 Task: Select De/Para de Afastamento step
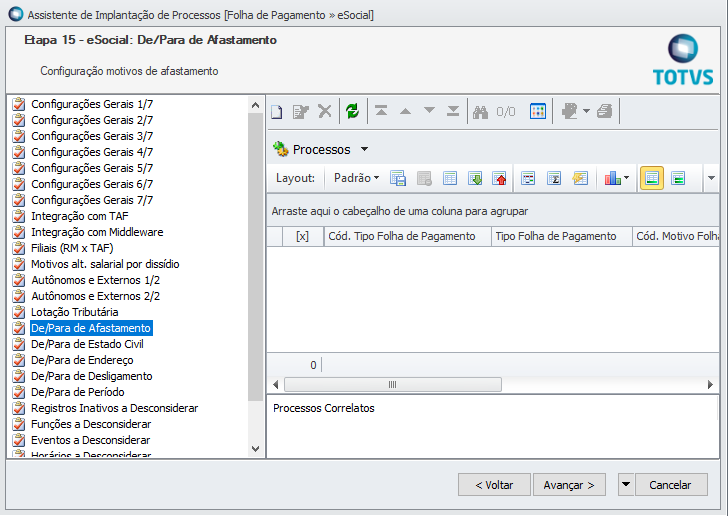click(x=91, y=328)
